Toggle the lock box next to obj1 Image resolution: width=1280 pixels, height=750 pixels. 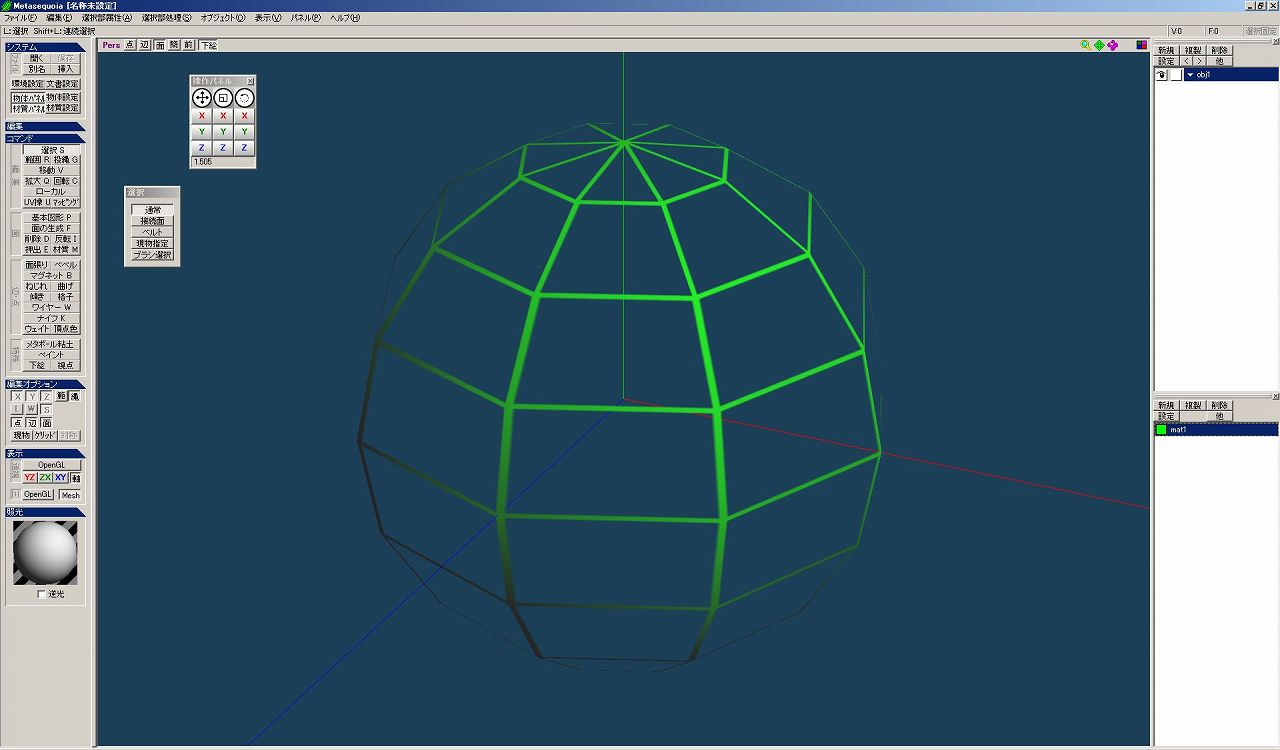click(1176, 75)
